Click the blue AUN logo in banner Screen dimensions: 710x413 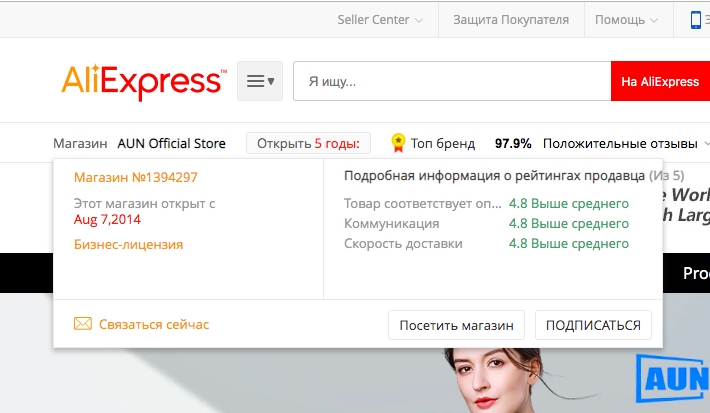pos(673,379)
